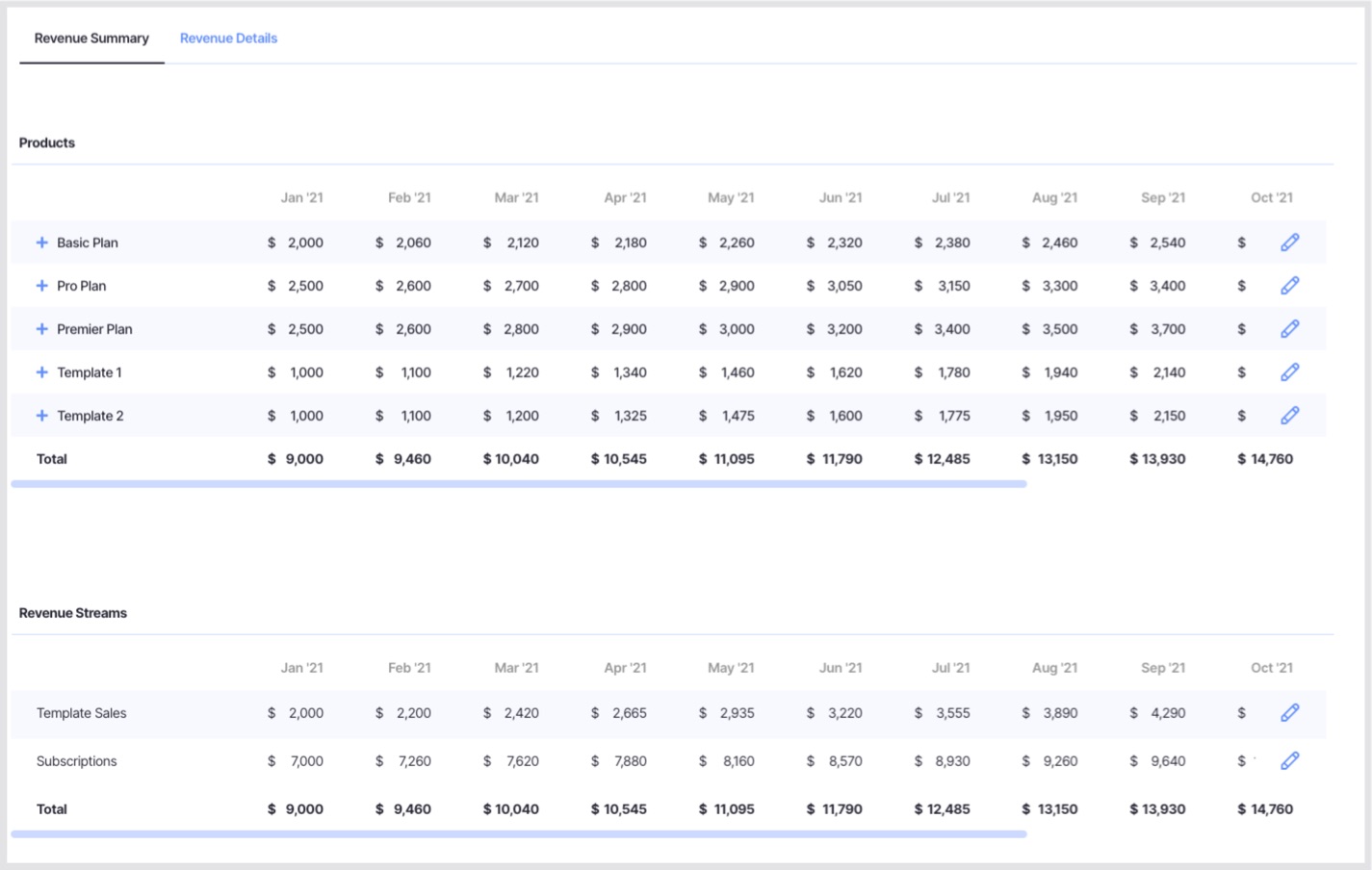Viewport: 1372px width, 870px height.
Task: Click the Subscriptions row pencil icon
Action: point(1290,761)
